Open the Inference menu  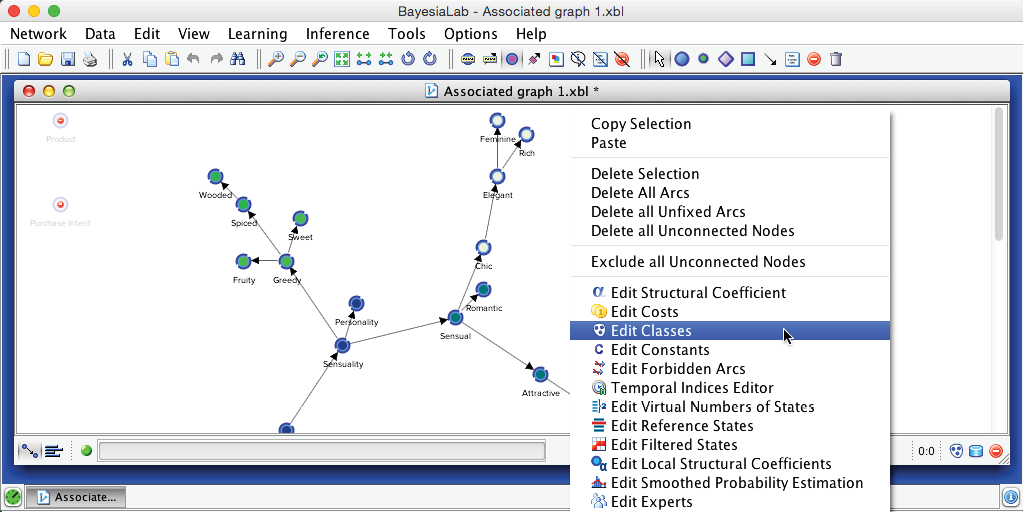pos(337,34)
